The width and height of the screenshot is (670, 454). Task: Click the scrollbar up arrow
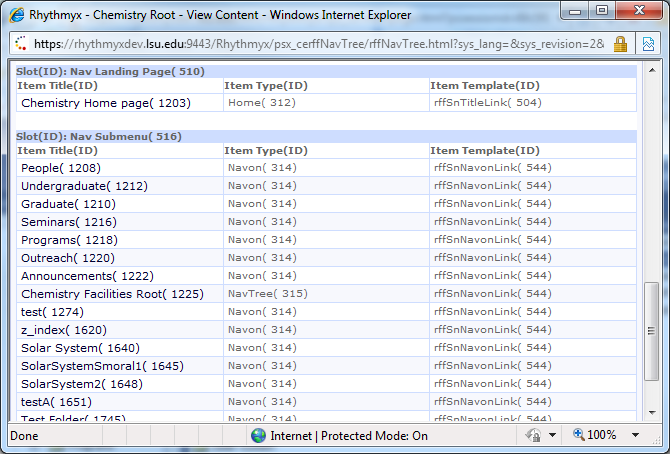coord(652,70)
